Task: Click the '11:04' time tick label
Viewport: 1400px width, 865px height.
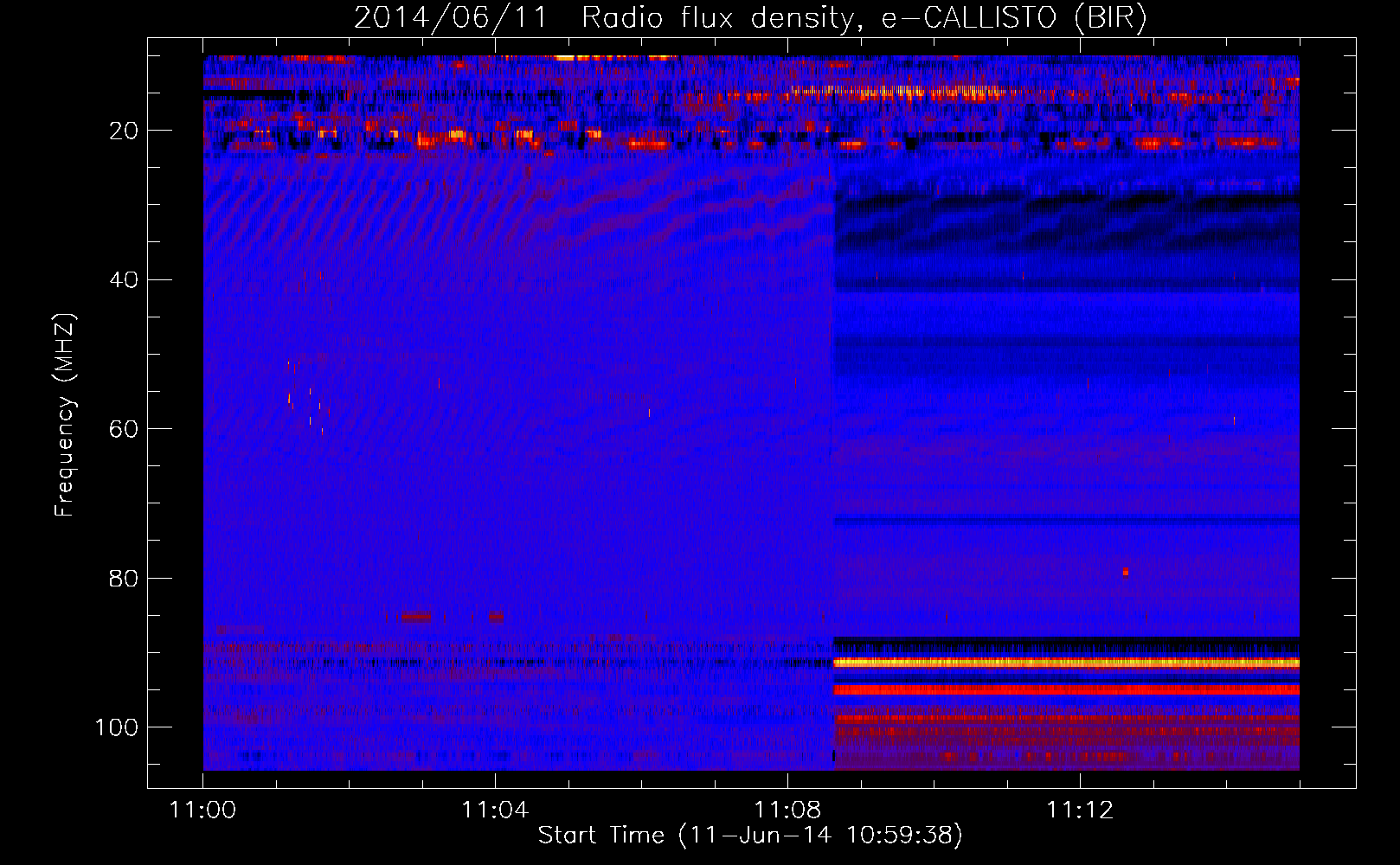Action: coord(495,811)
